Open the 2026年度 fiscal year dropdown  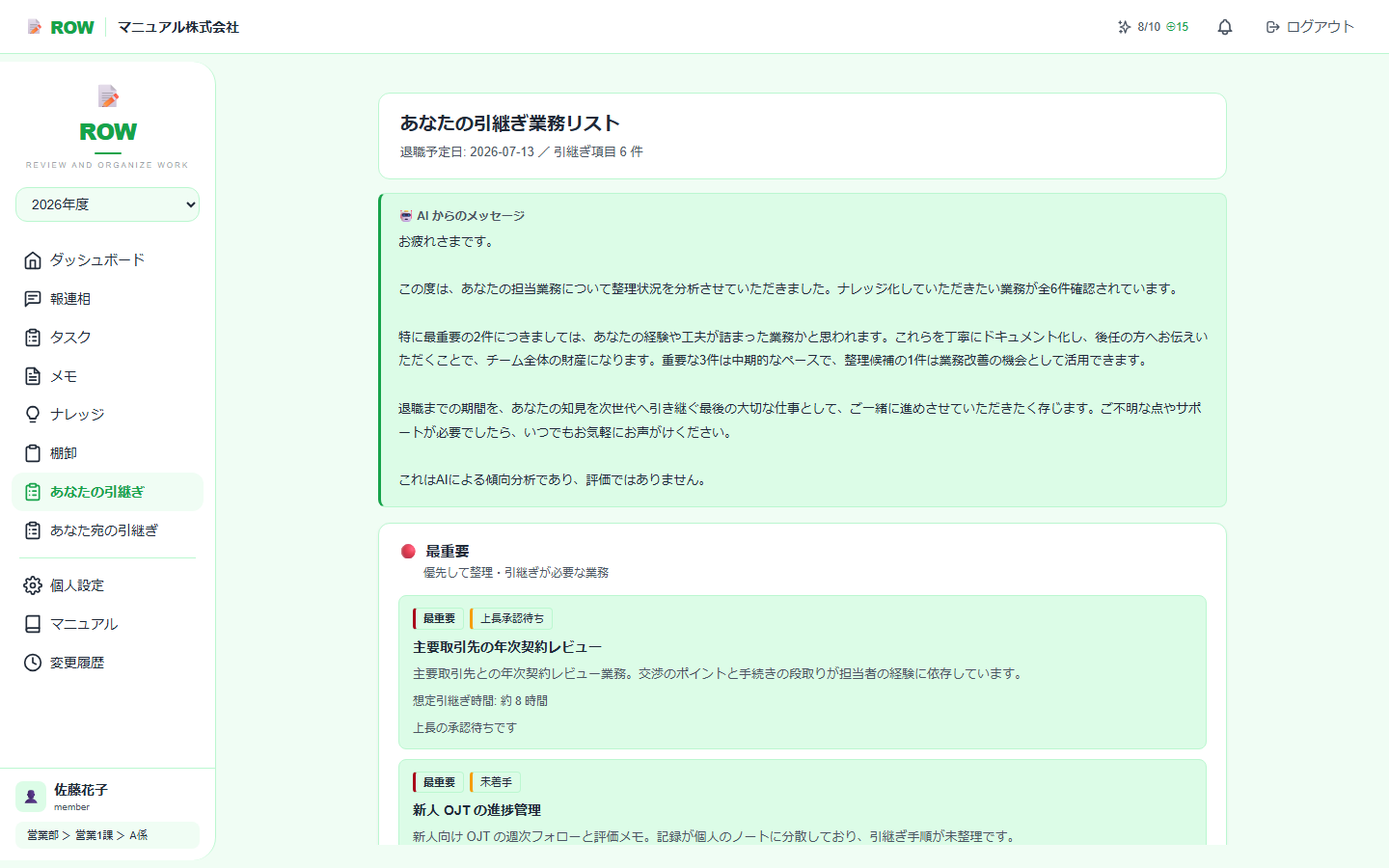click(x=108, y=204)
